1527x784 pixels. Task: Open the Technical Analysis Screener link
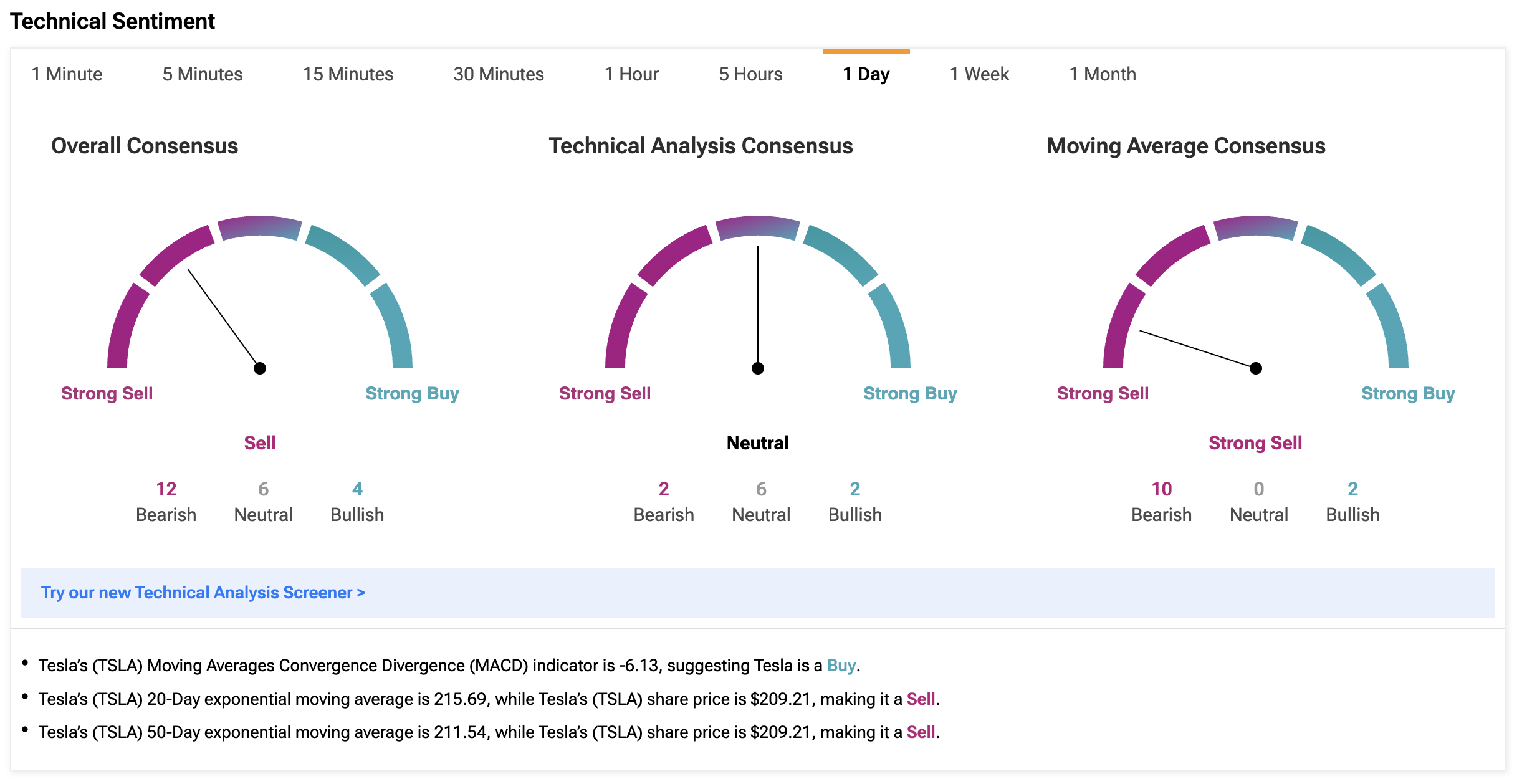point(203,592)
